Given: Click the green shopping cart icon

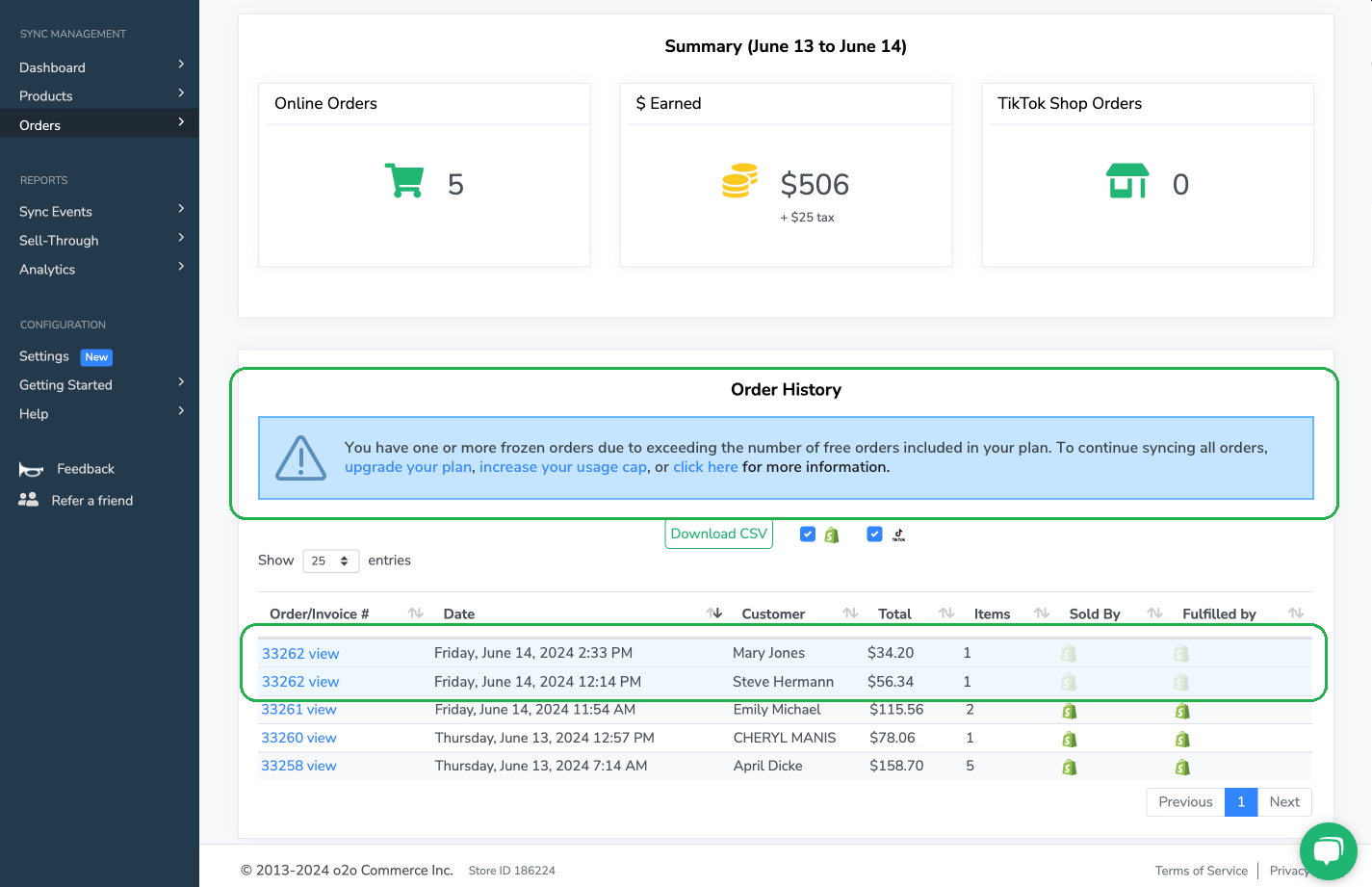Looking at the screenshot, I should [x=404, y=180].
